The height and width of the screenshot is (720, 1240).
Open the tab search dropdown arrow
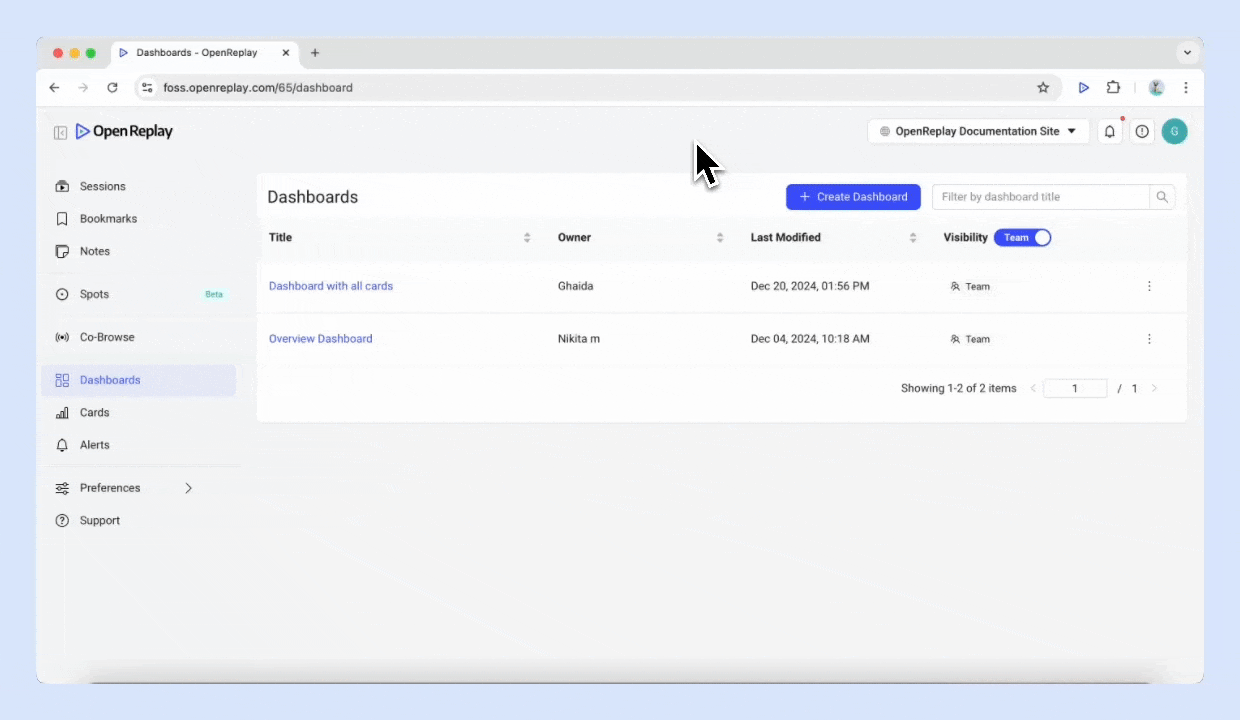click(1187, 53)
